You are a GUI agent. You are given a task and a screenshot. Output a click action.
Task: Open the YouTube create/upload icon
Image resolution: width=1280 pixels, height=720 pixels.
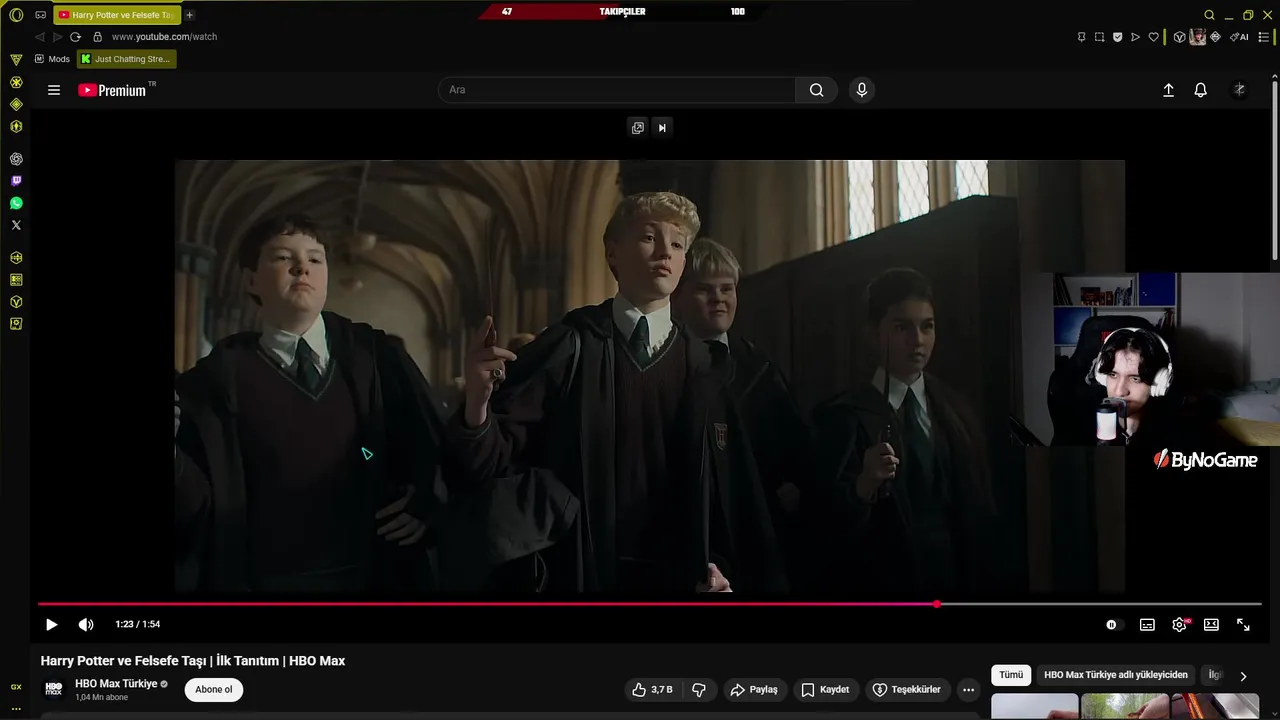(1168, 90)
